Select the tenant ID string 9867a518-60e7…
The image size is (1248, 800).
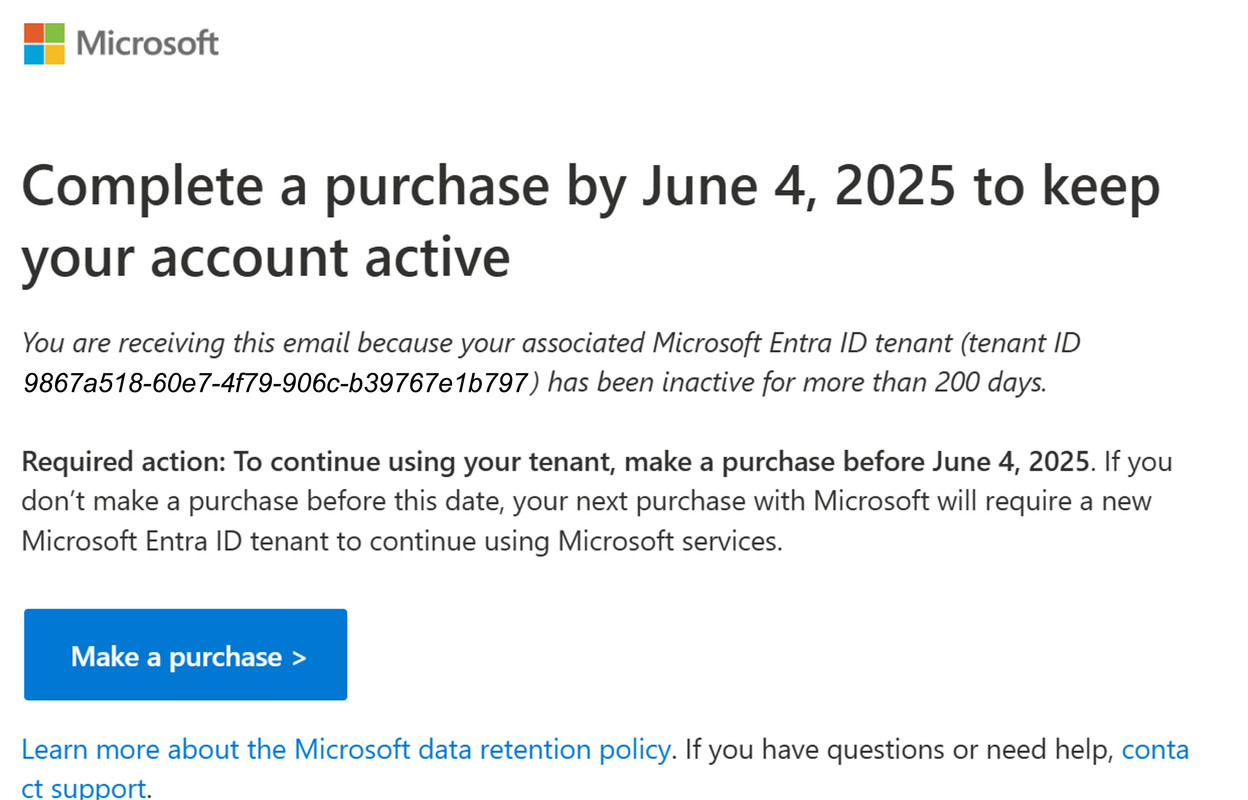274,384
